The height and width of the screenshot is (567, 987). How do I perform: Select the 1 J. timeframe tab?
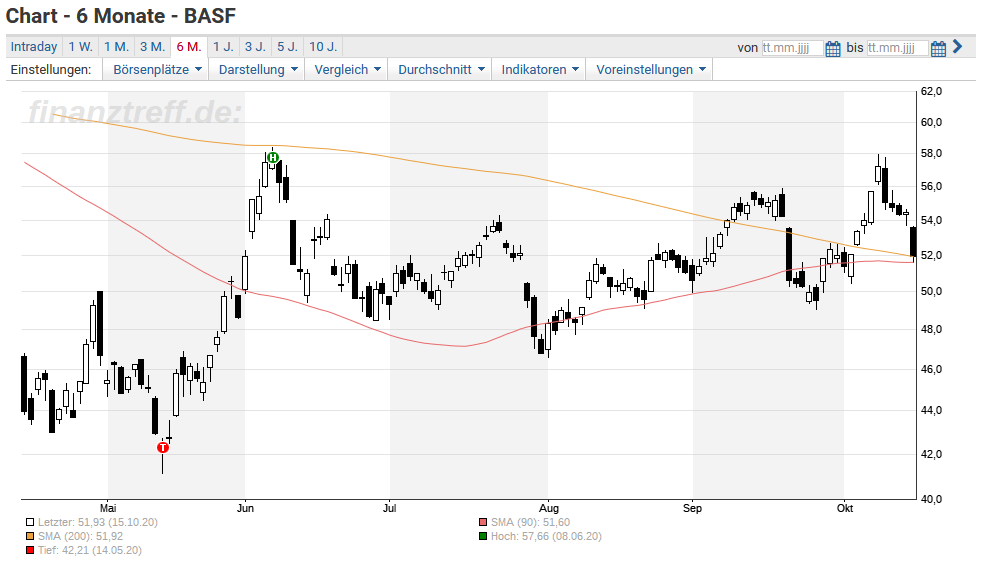click(x=223, y=47)
